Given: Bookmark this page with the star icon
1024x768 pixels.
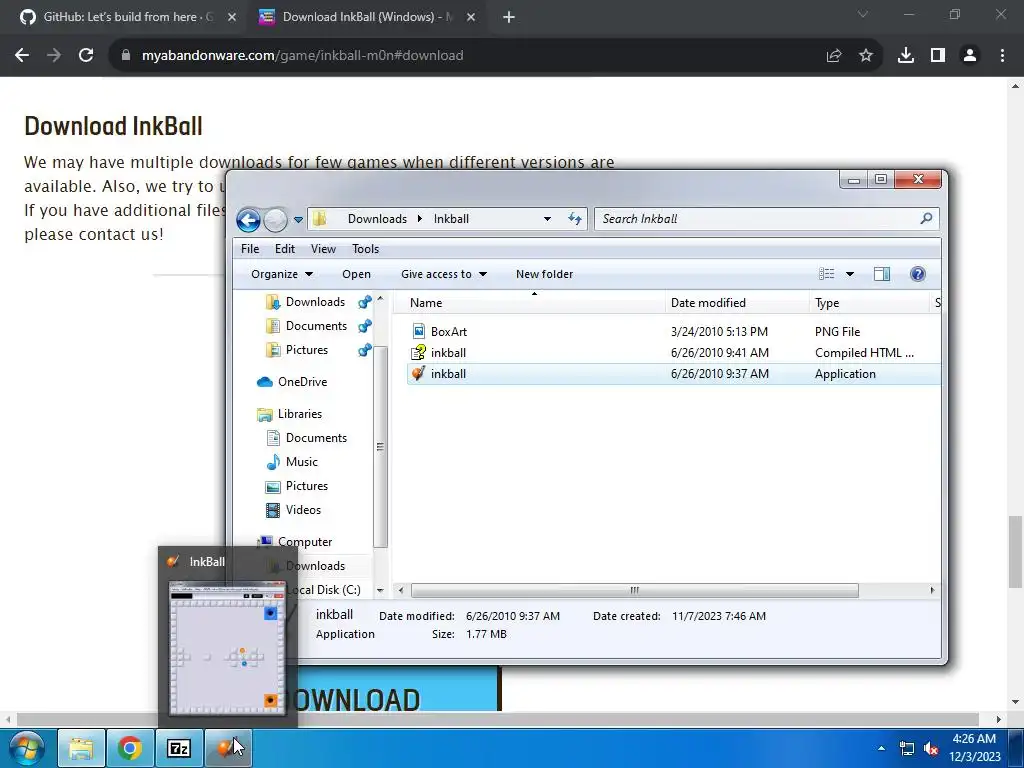Looking at the screenshot, I should tap(866, 56).
